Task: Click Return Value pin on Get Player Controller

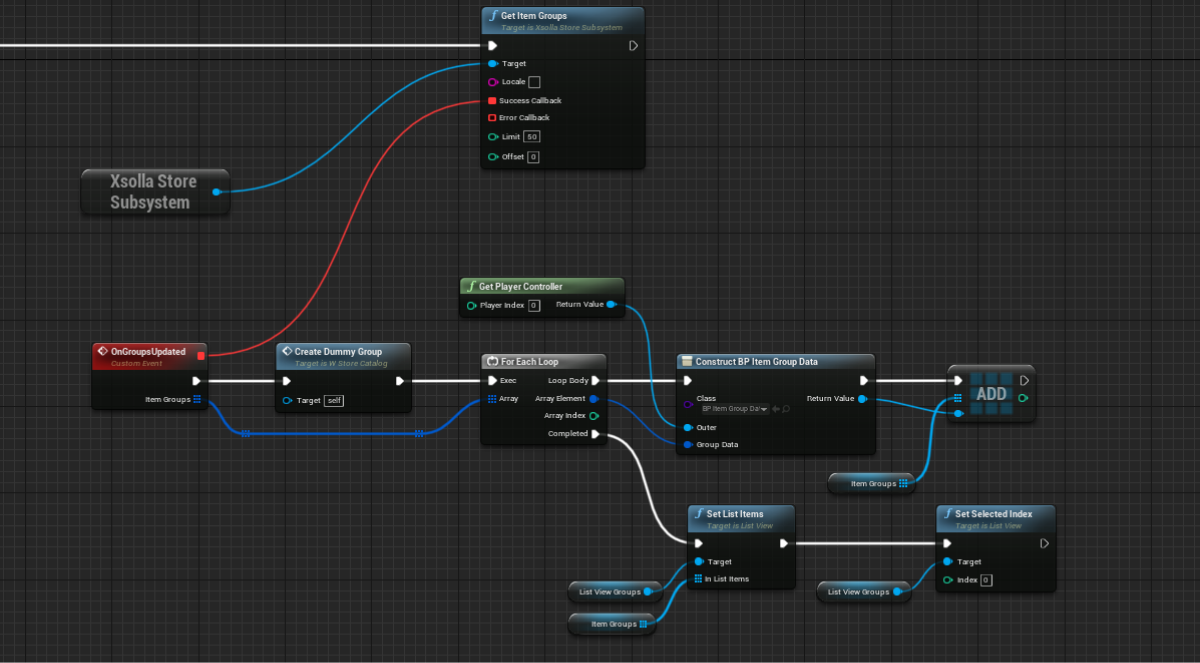Action: click(x=611, y=305)
